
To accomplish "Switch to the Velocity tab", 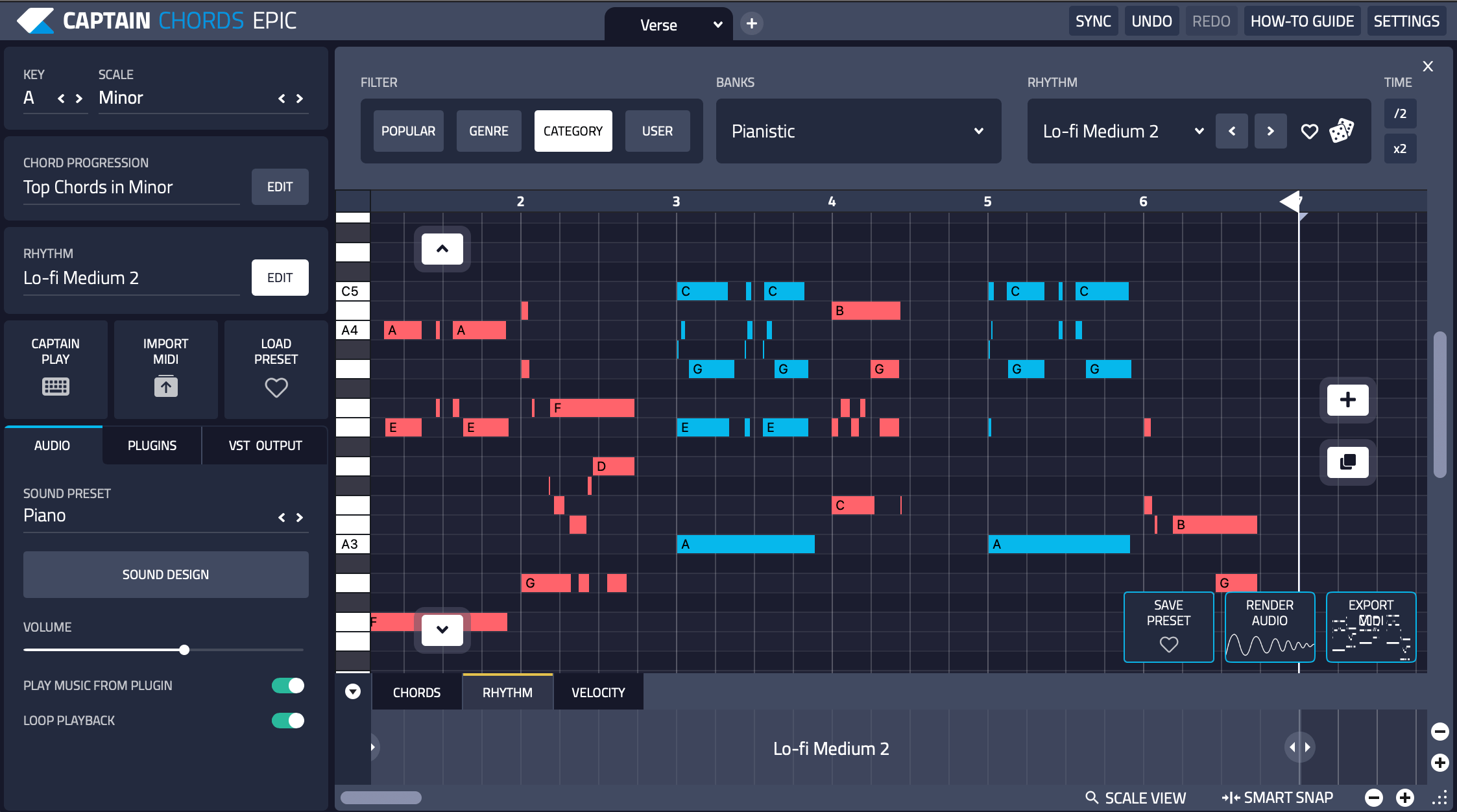I will pyautogui.click(x=597, y=691).
